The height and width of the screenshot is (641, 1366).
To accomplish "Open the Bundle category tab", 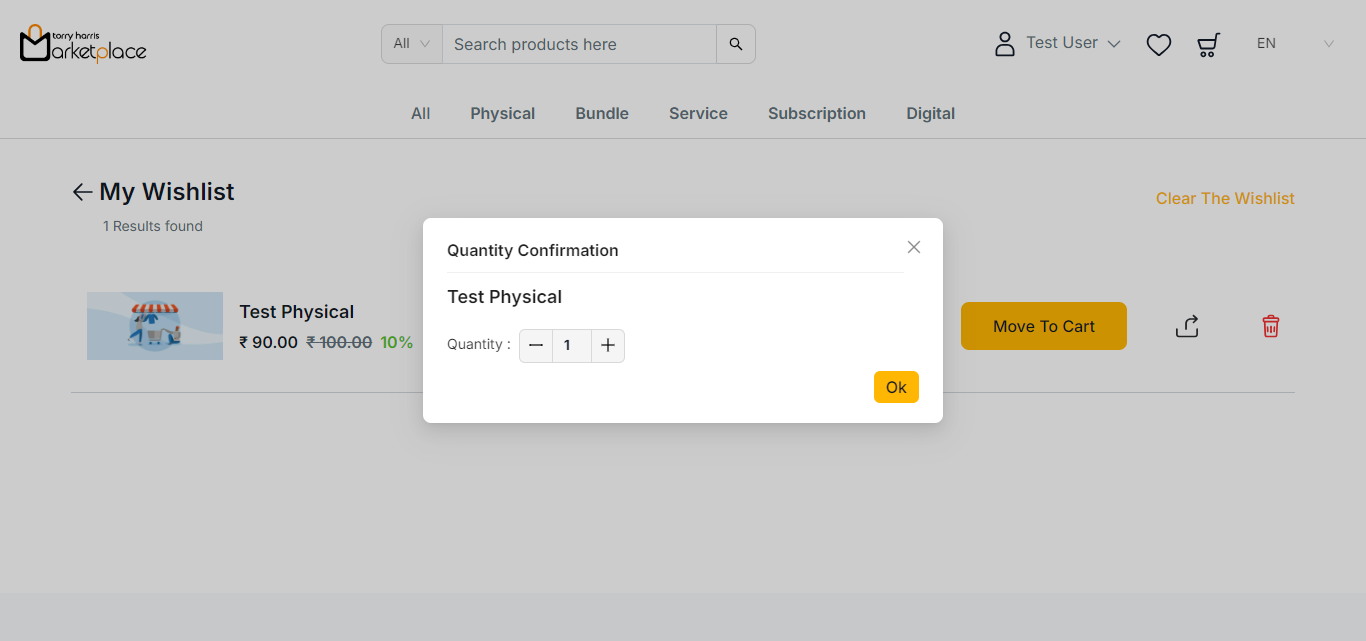I will click(x=601, y=114).
